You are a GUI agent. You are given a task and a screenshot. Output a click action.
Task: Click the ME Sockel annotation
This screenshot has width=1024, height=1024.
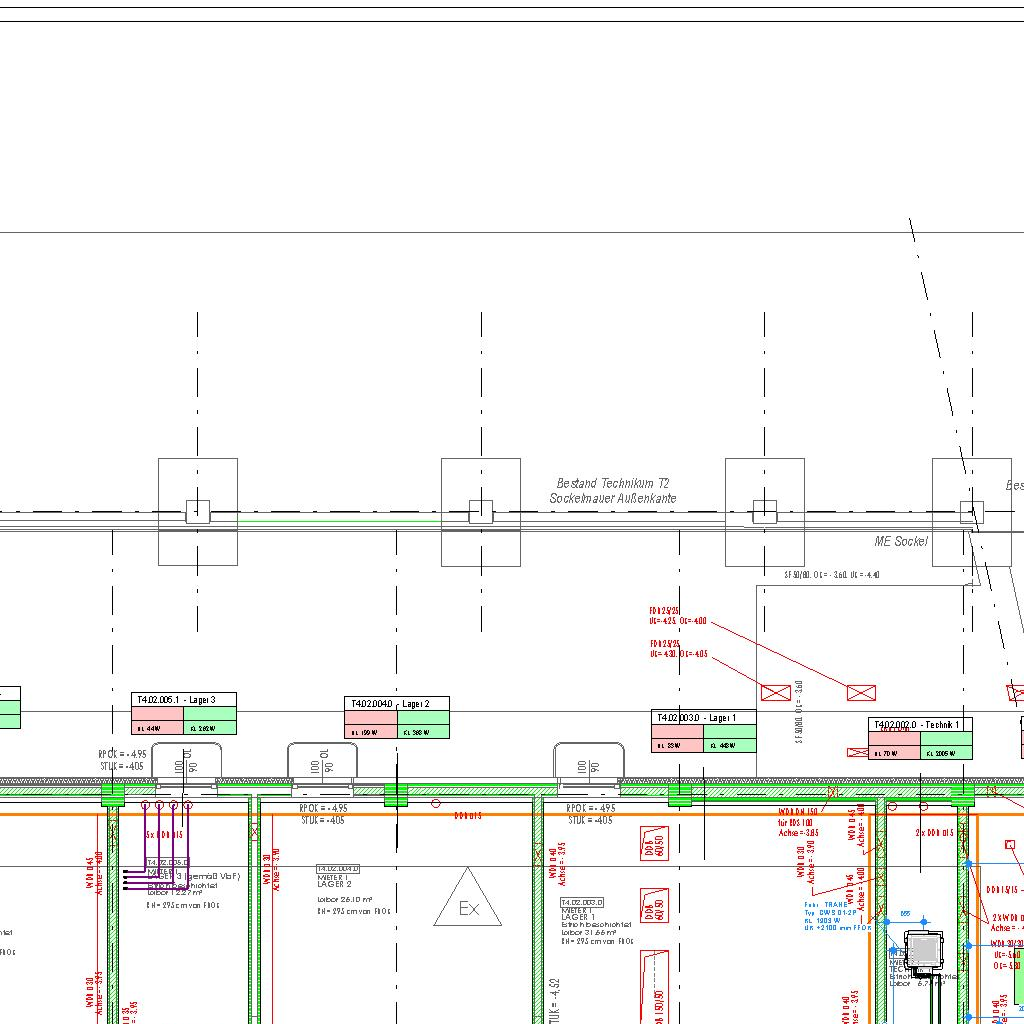pos(901,541)
